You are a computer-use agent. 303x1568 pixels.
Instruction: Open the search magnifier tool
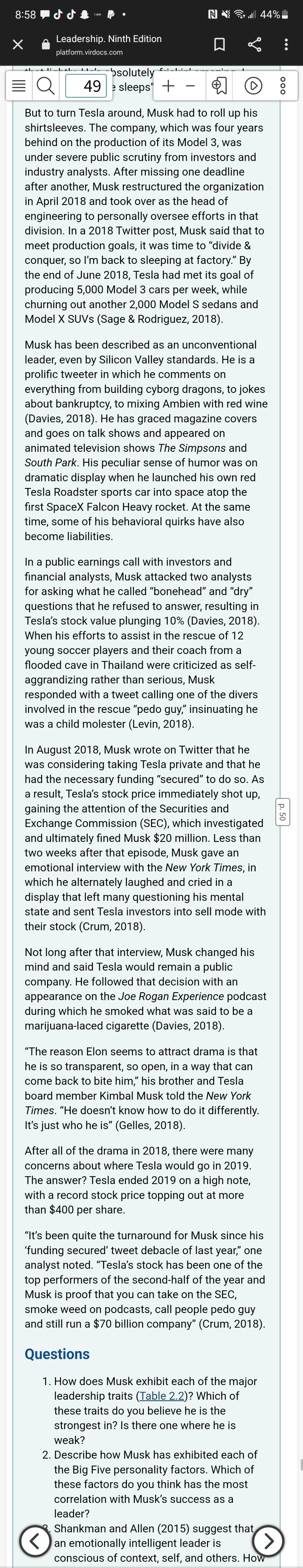[x=45, y=86]
